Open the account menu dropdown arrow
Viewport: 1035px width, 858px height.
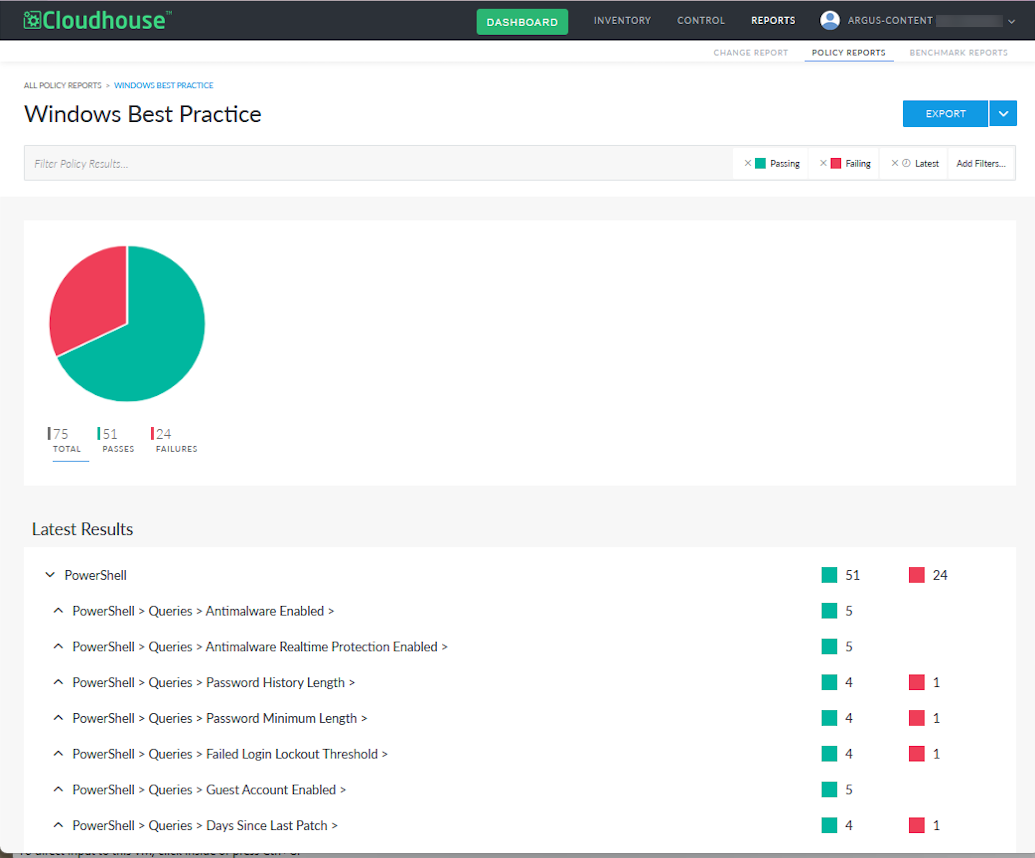(1011, 21)
